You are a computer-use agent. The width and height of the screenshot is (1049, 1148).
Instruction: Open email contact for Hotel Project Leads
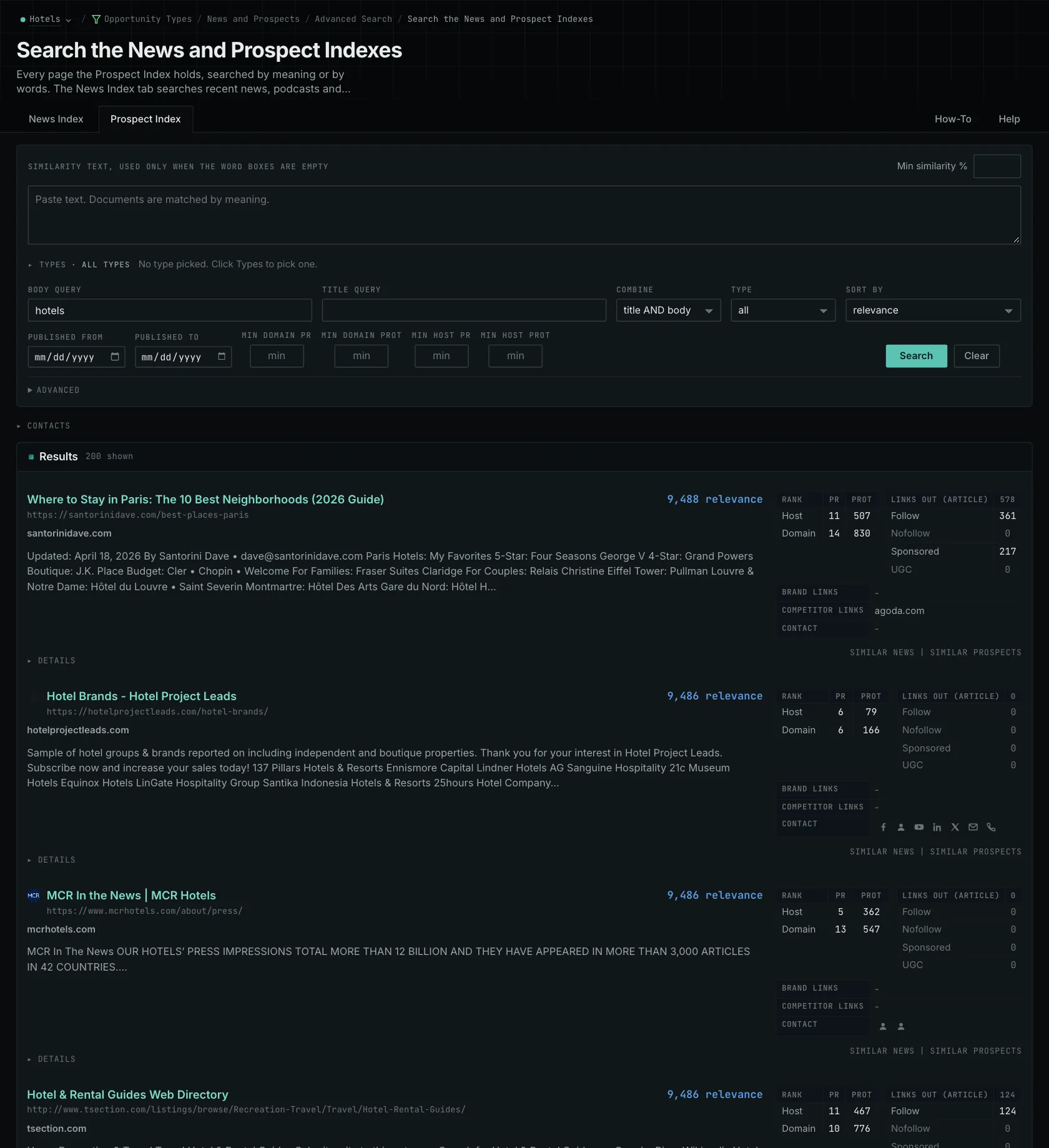point(973,827)
